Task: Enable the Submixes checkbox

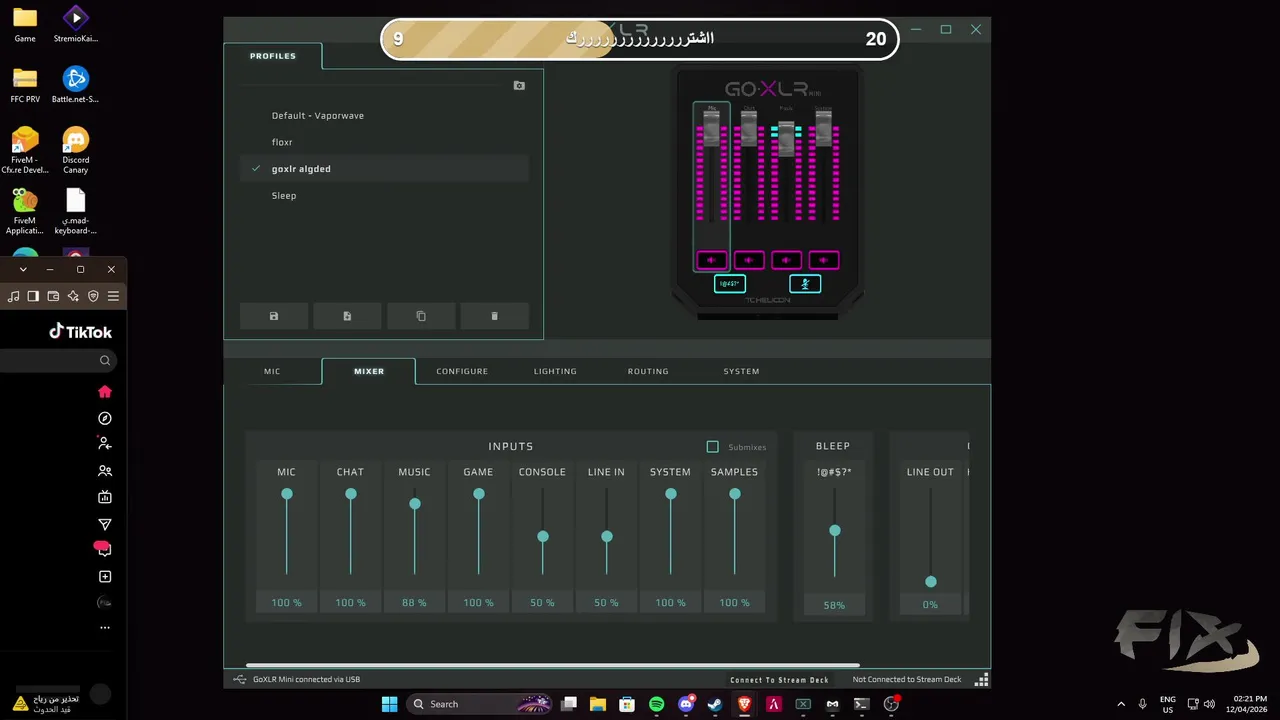Action: (713, 447)
